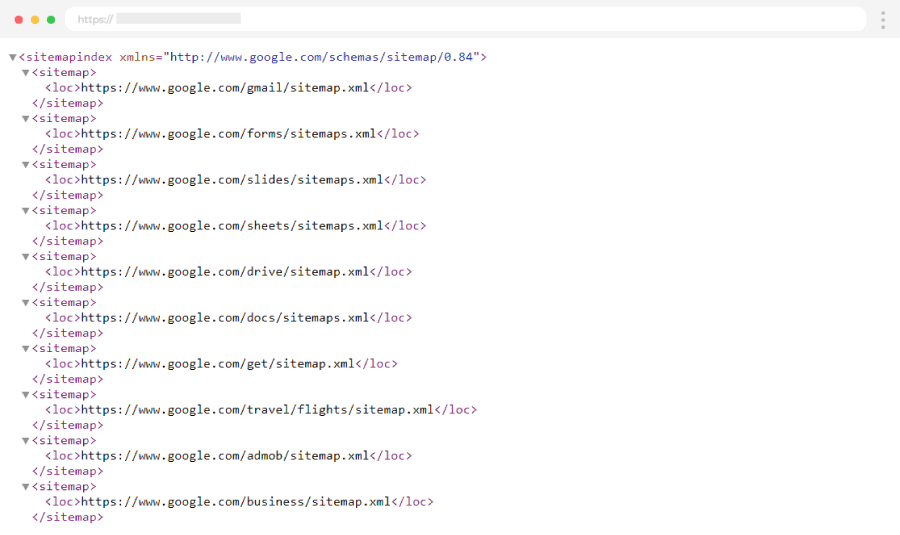The height and width of the screenshot is (535, 900).
Task: Click the travel/flights sitemap.xml URL text
Action: click(257, 410)
